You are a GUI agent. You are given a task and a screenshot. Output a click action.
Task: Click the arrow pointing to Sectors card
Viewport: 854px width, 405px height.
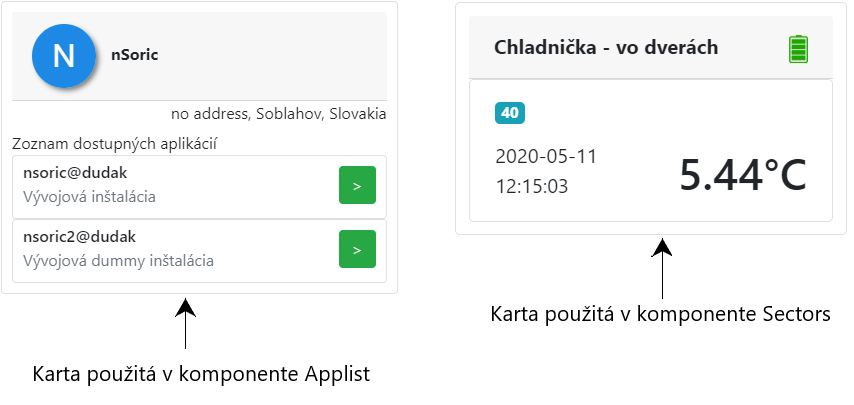tap(662, 268)
